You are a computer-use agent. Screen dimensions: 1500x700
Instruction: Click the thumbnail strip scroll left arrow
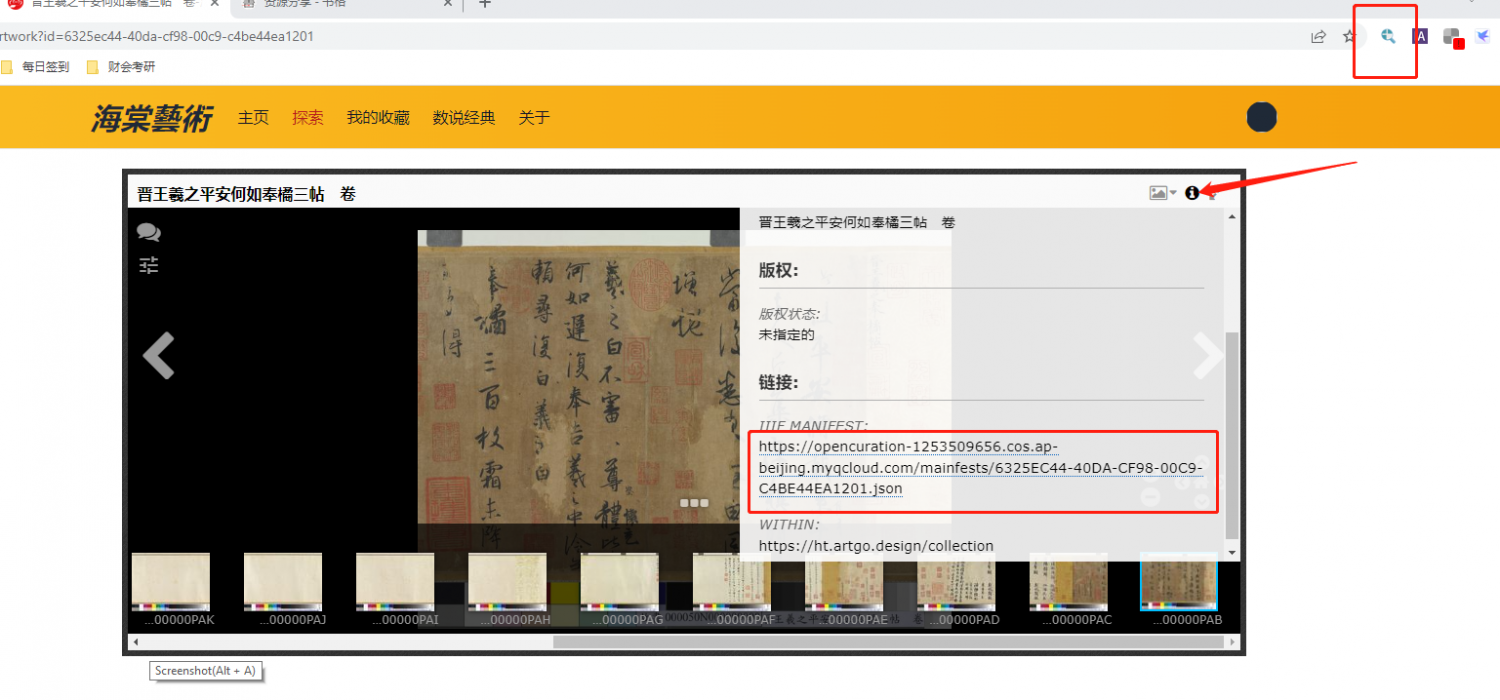137,641
